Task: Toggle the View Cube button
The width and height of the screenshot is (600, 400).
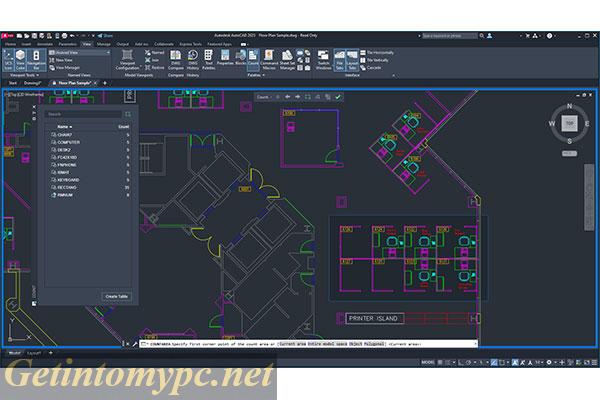Action: [20, 60]
